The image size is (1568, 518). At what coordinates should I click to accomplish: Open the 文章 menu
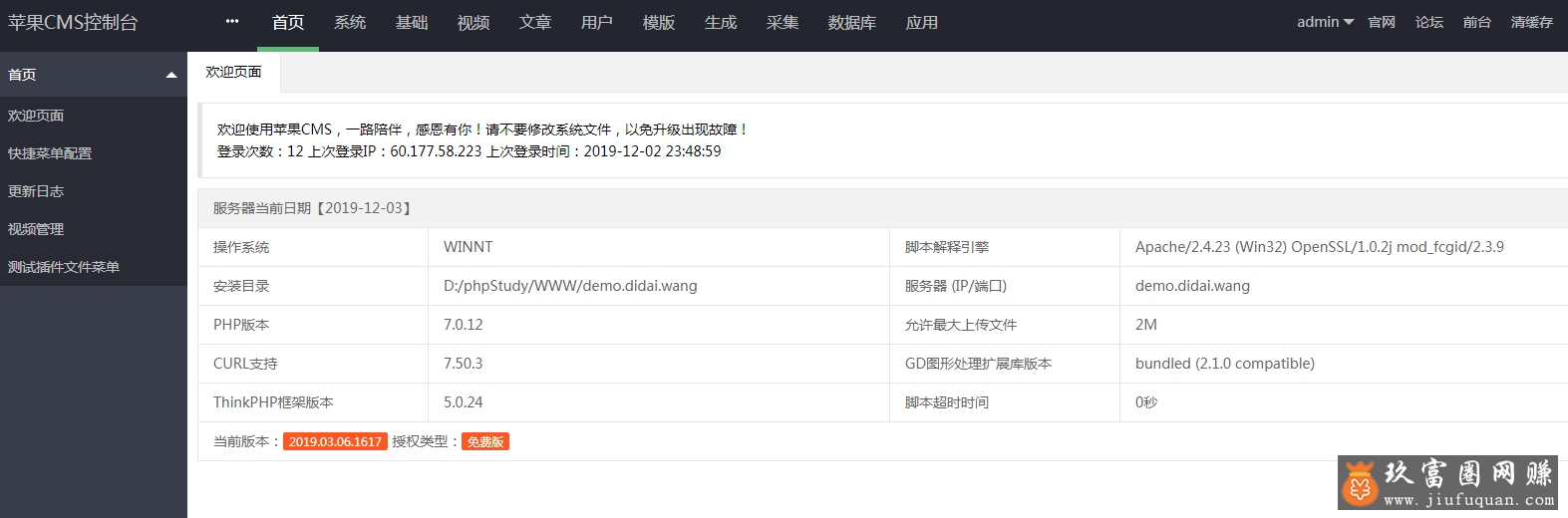pyautogui.click(x=535, y=22)
